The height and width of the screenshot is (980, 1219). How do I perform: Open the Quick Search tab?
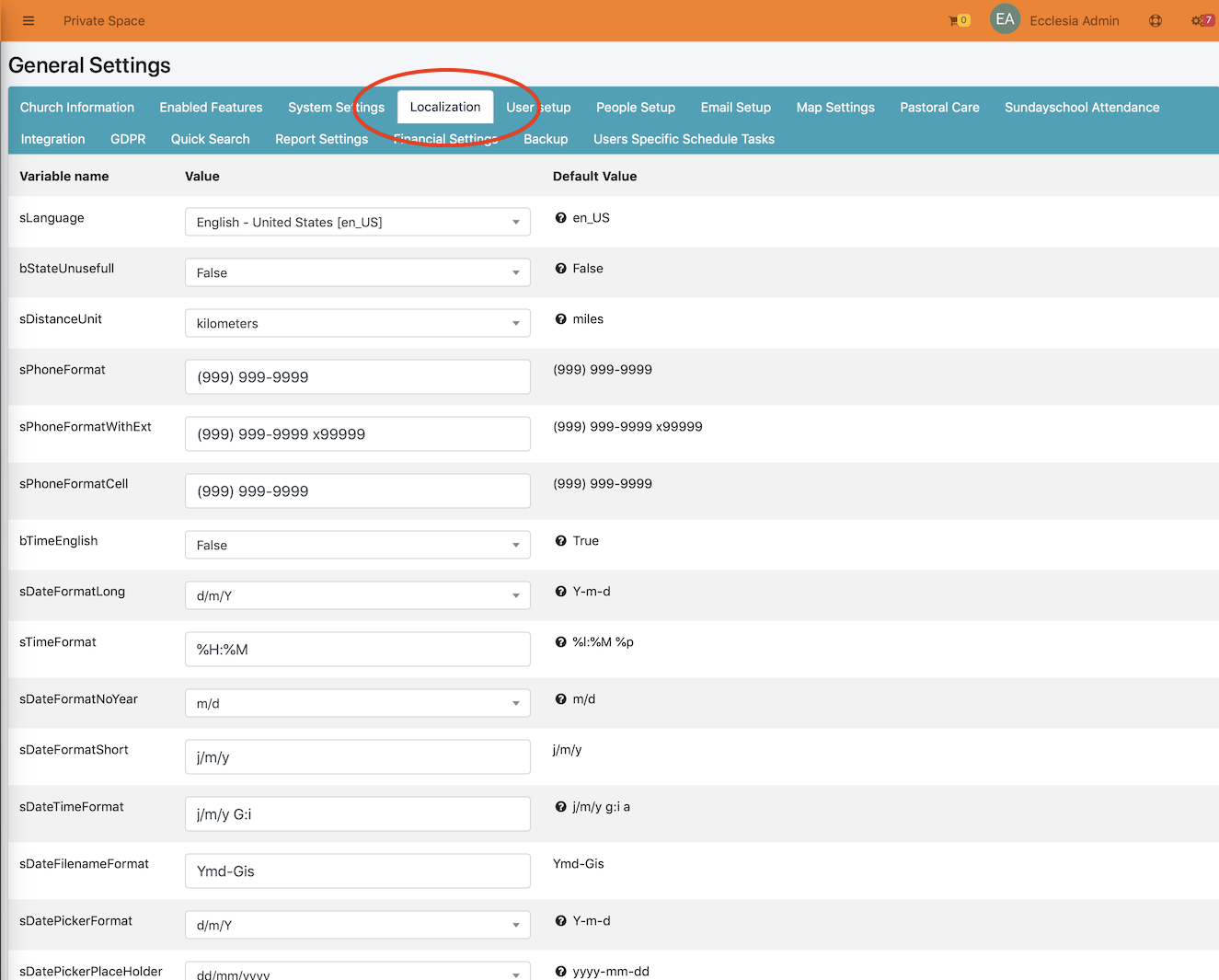(x=210, y=139)
